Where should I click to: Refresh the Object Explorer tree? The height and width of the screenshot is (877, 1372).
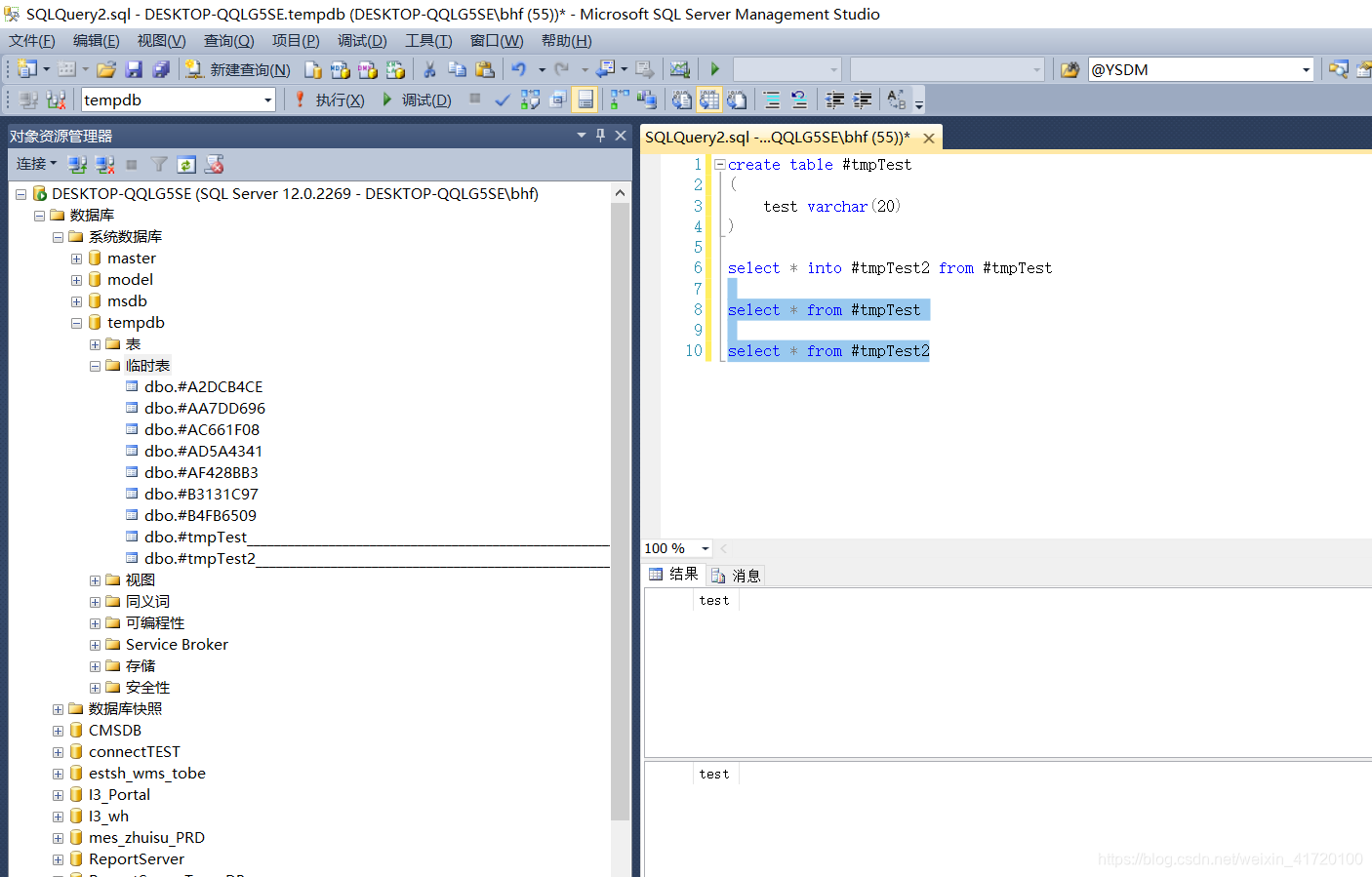pos(186,164)
